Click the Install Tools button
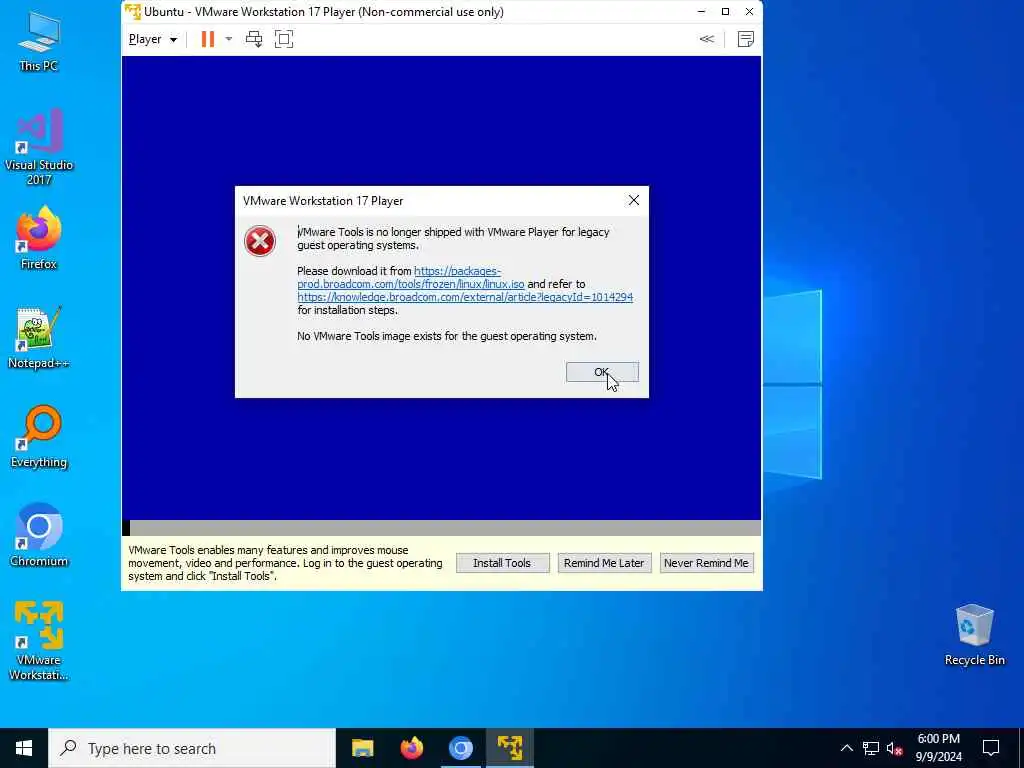 click(x=502, y=563)
